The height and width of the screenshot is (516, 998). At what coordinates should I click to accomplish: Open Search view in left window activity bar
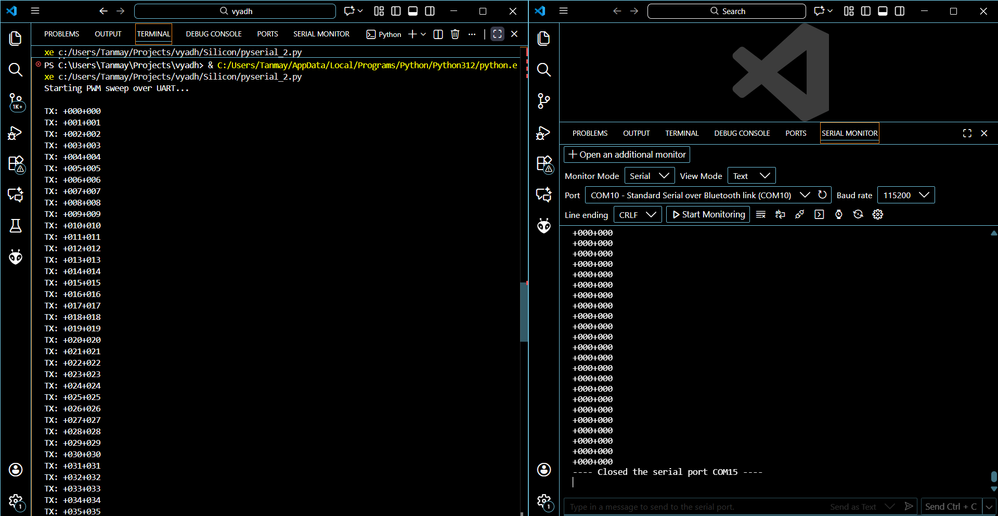pyautogui.click(x=15, y=69)
